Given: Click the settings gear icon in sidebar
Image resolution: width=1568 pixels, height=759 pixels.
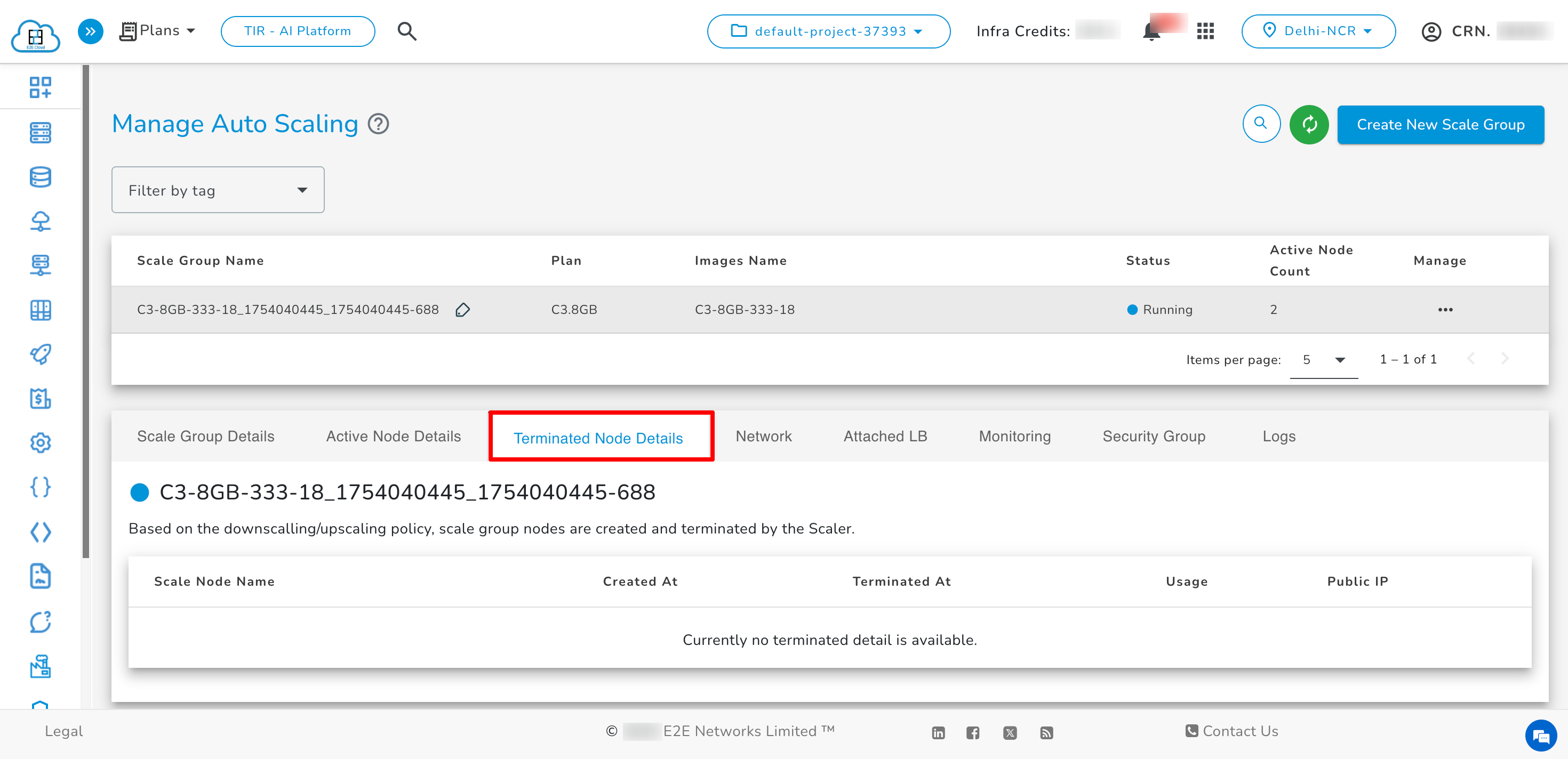Looking at the screenshot, I should pos(40,443).
